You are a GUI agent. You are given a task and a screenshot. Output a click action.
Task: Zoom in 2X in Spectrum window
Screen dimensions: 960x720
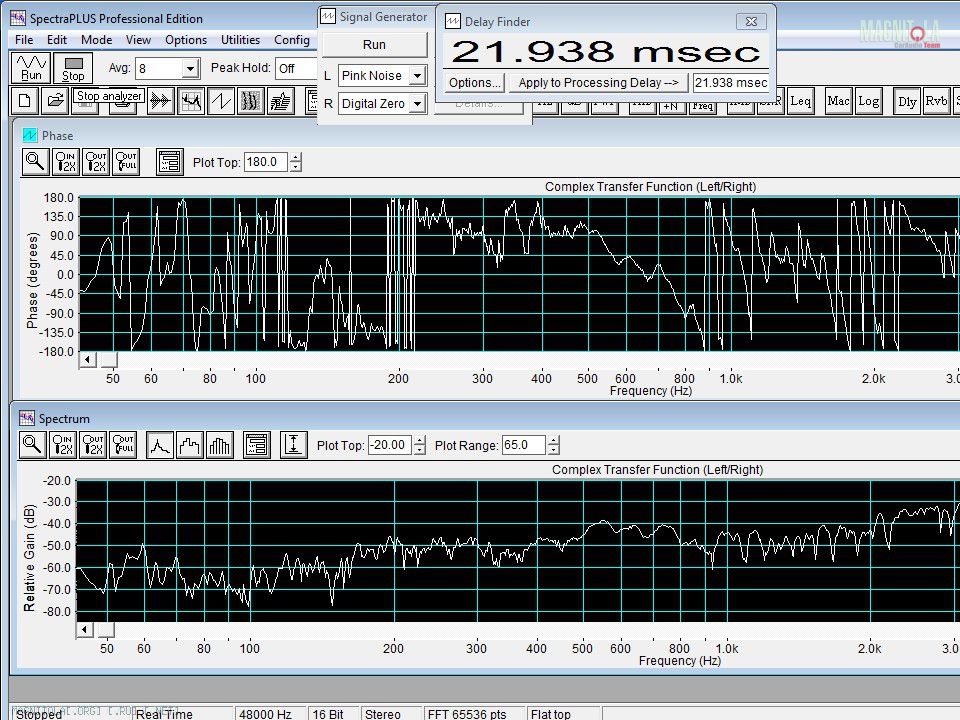(x=62, y=444)
